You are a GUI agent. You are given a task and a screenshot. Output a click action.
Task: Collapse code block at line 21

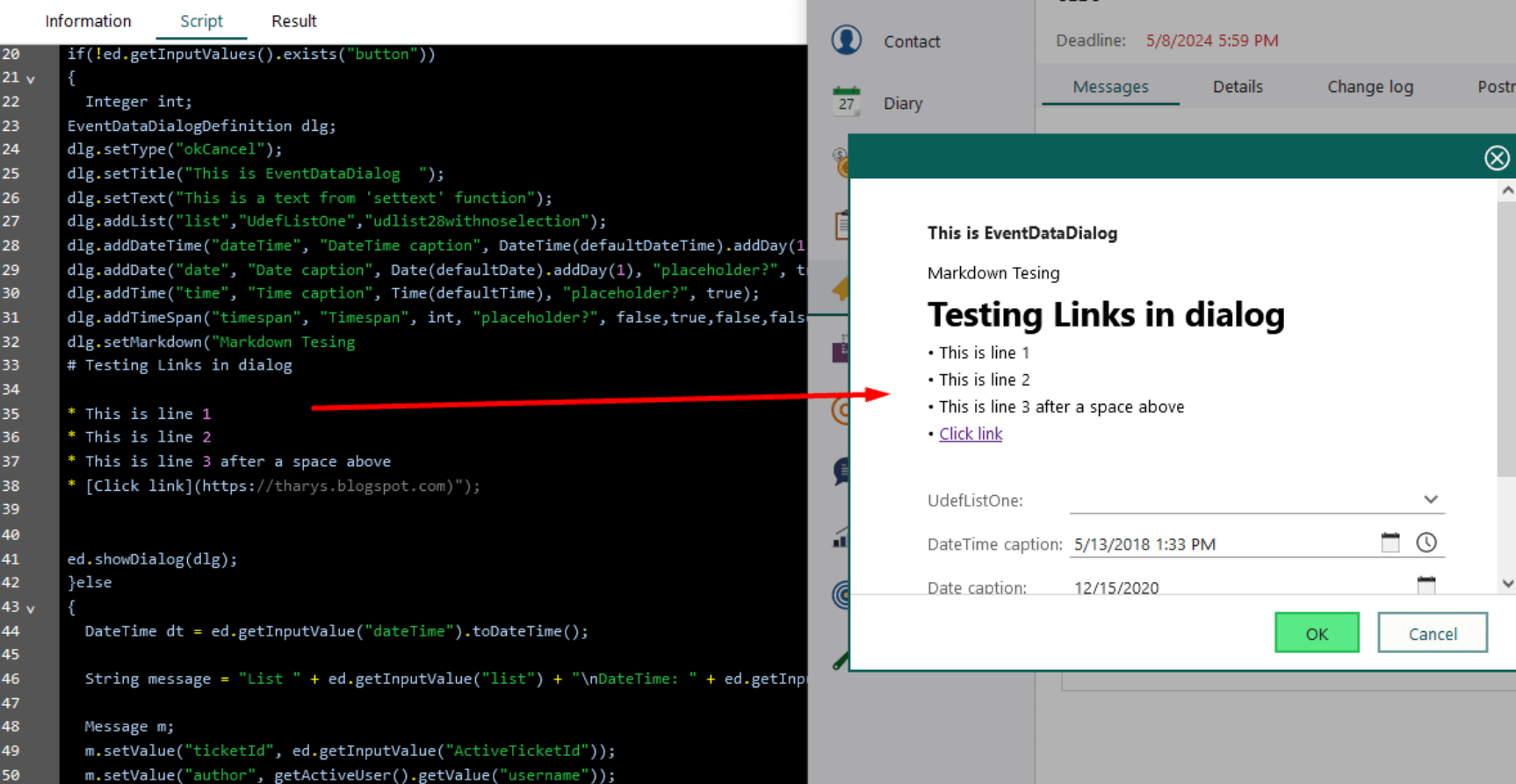coord(31,79)
